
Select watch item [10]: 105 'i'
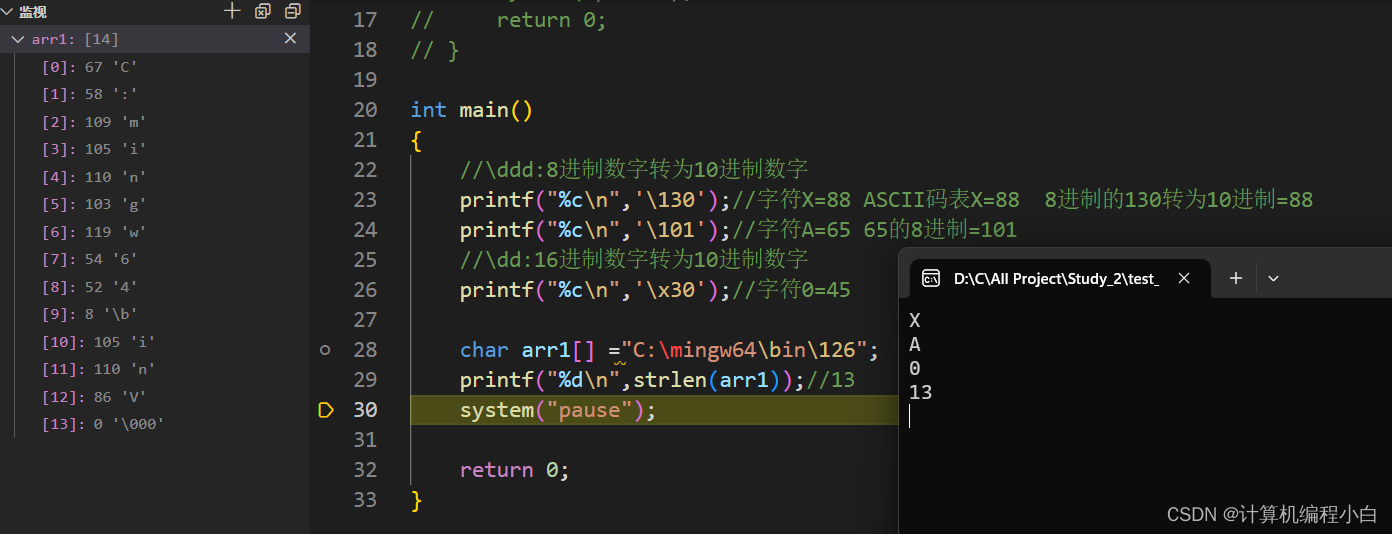99,342
